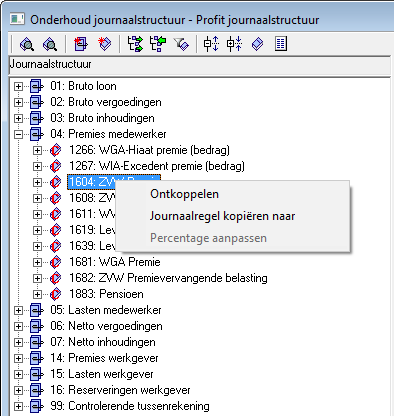Select the text 07: Netto inhoudingen
The height and width of the screenshot is (416, 394).
(x=103, y=342)
